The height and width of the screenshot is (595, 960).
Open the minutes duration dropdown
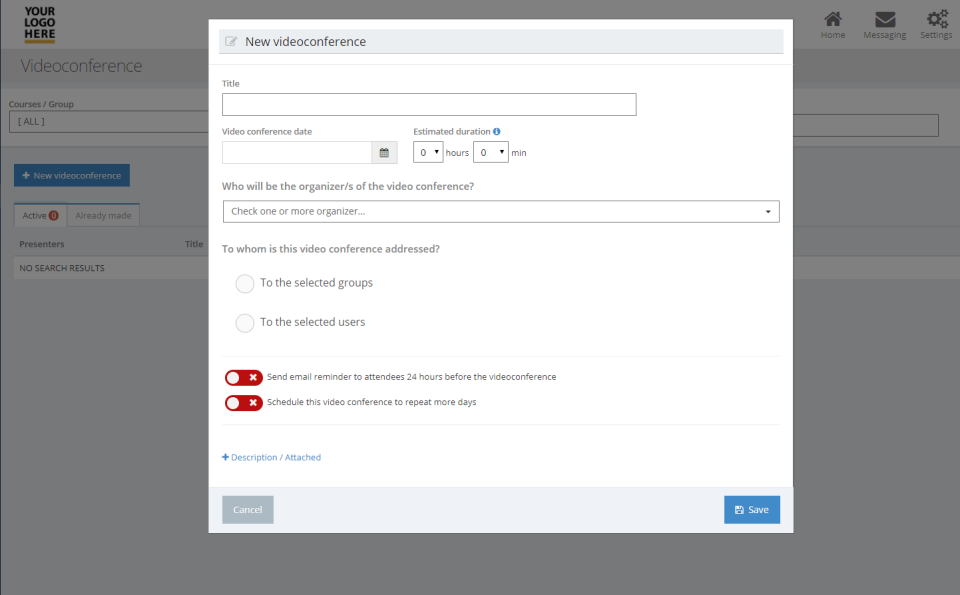[x=490, y=153]
